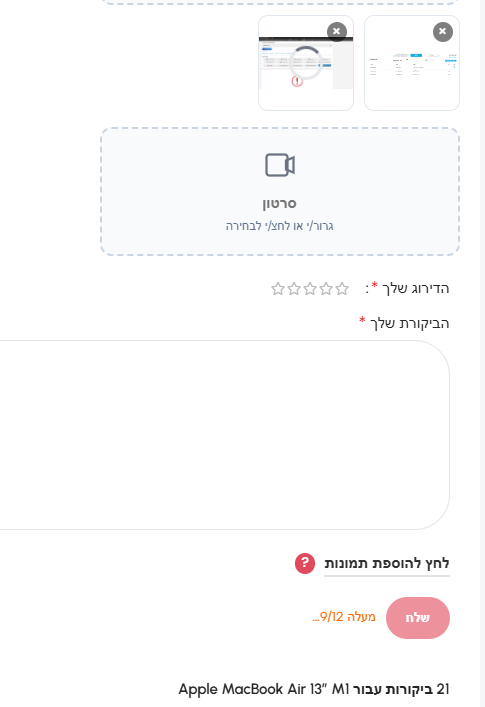Click the red question mark help icon
This screenshot has width=485, height=707.
point(305,563)
